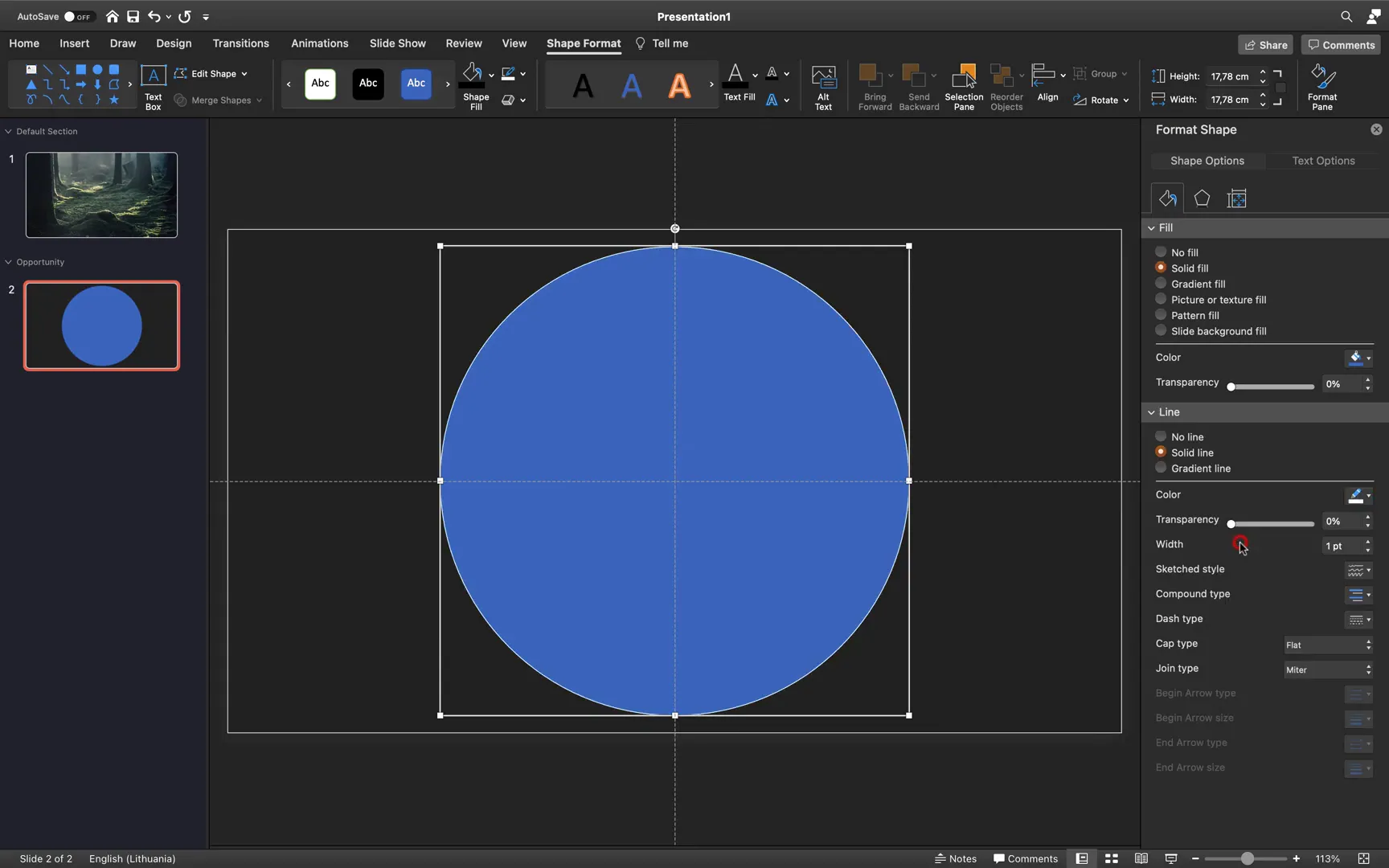
Task: Open the Align options
Action: tap(1047, 83)
